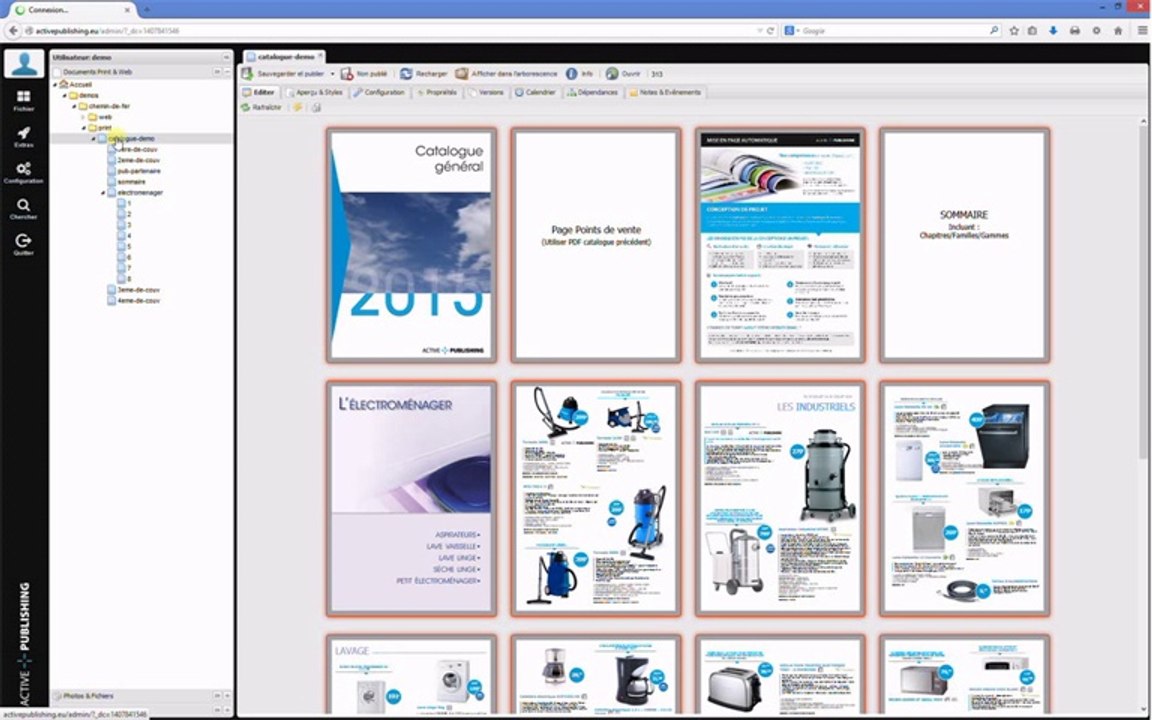Switch to the Dépendances tab
Screen dimensions: 1152x720
(x=593, y=93)
